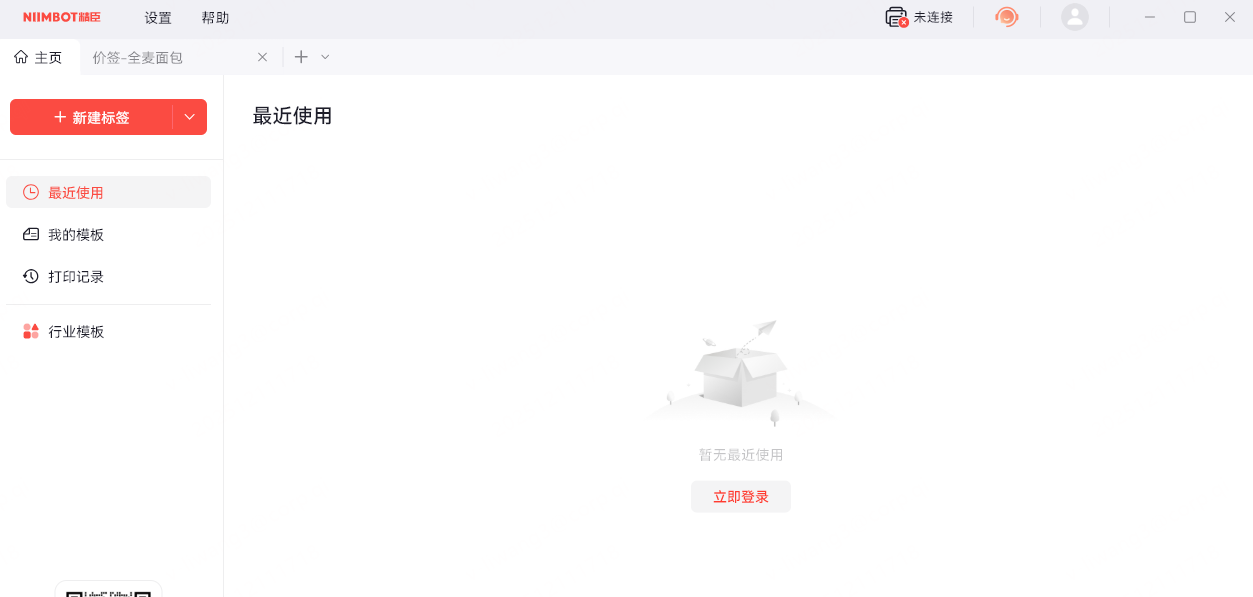The height and width of the screenshot is (597, 1253).
Task: Click the 立即登录 button
Action: [741, 497]
